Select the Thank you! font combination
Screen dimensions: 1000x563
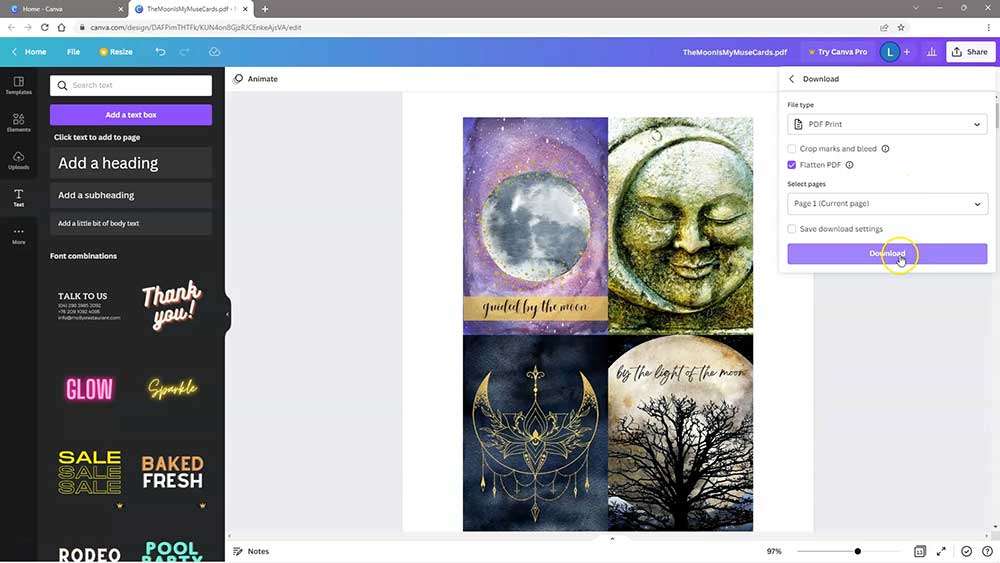[172, 304]
